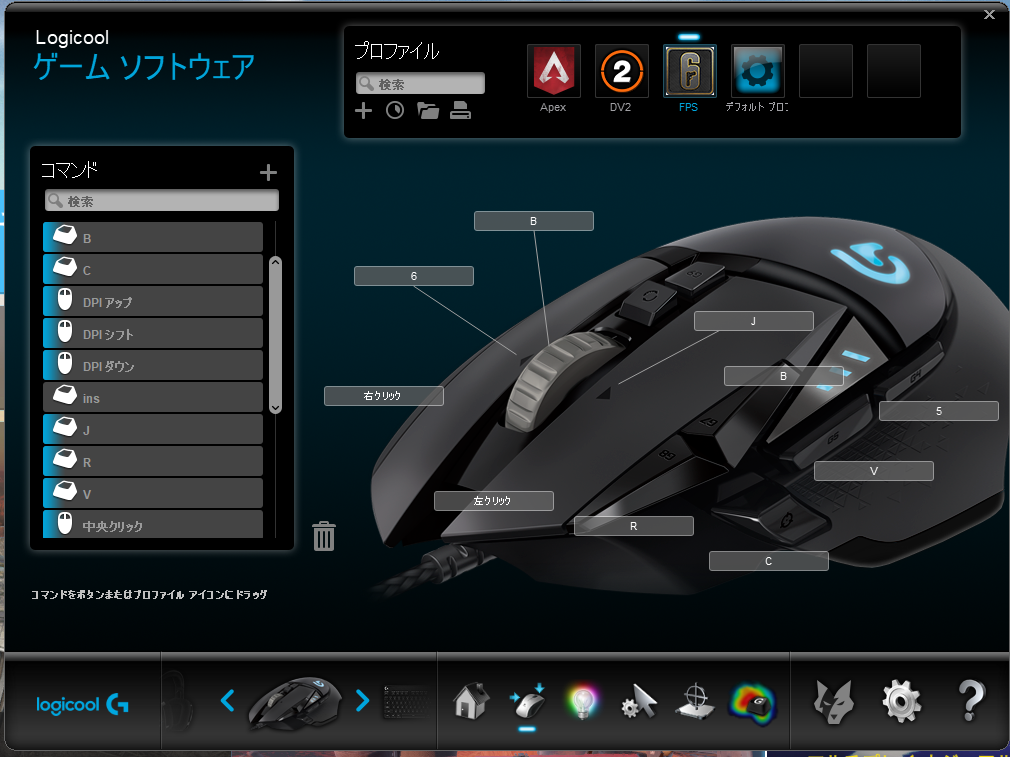Click command list scroll down arrow

(x=275, y=407)
